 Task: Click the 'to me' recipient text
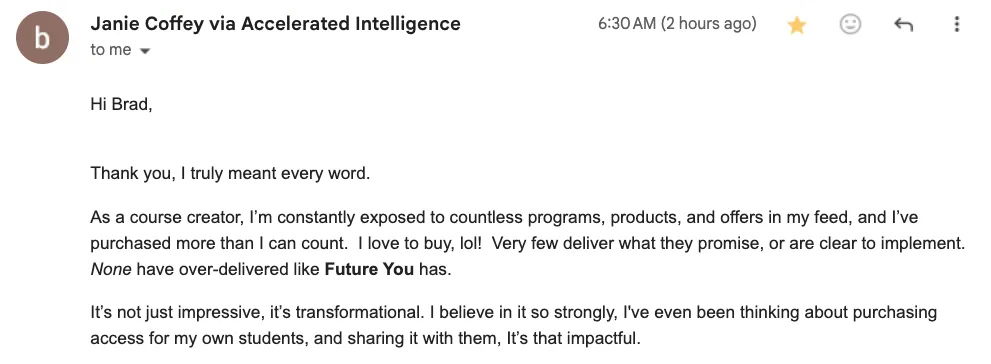coord(111,50)
